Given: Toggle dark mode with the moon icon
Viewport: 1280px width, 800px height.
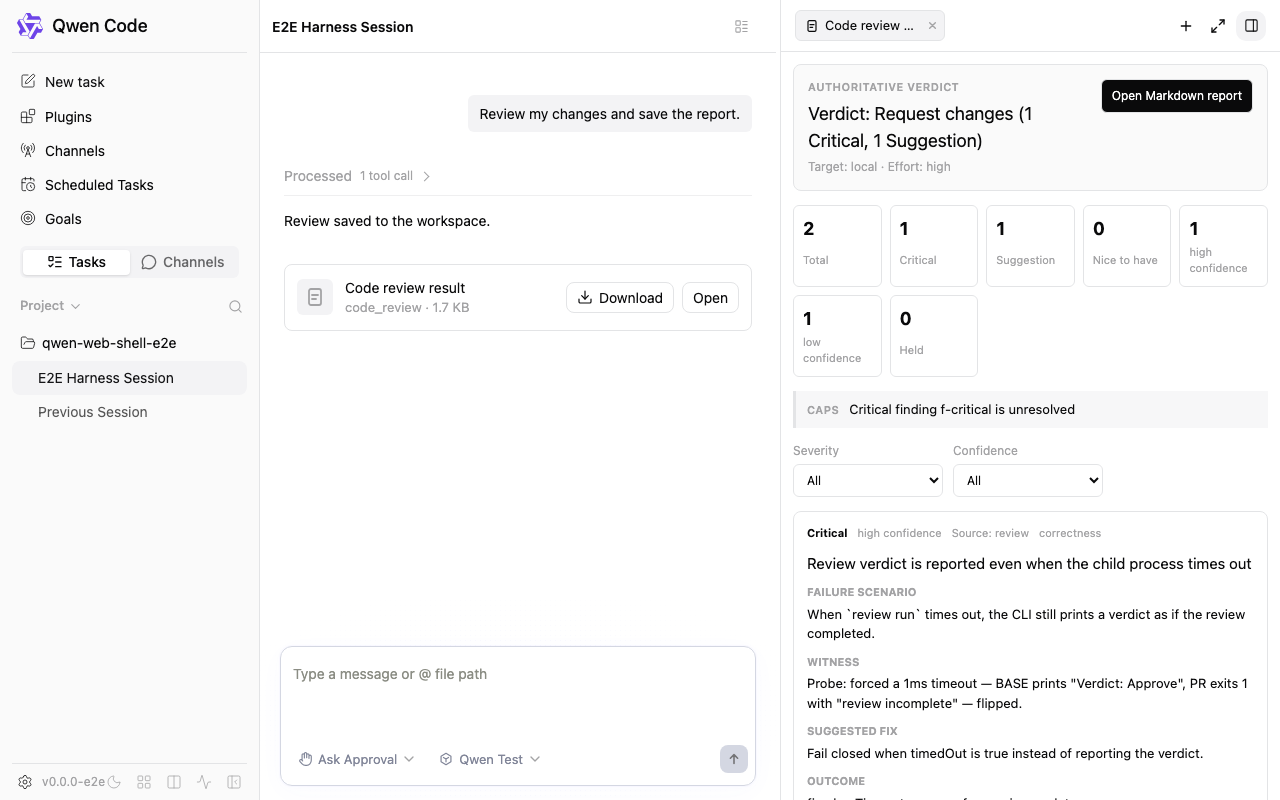Looking at the screenshot, I should 114,782.
